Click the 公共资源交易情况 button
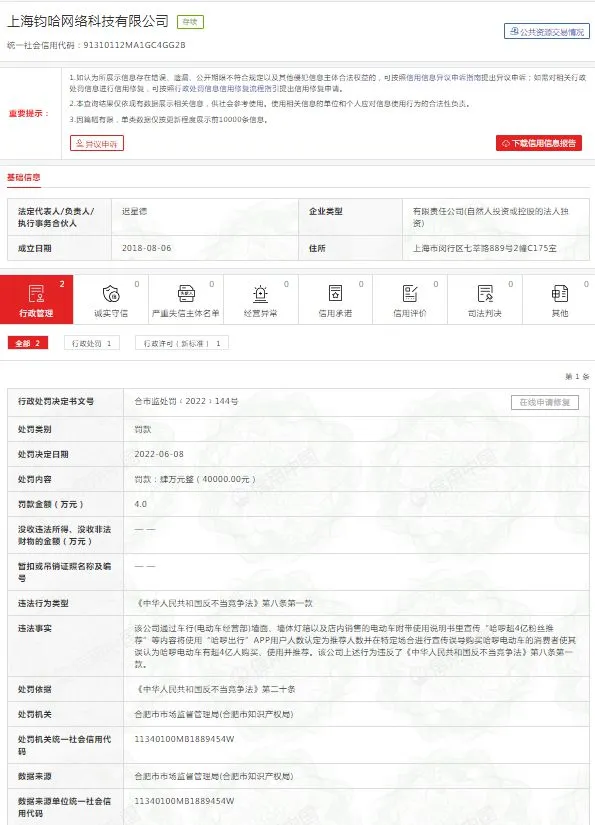Image resolution: width=595 pixels, height=825 pixels. 547,32
